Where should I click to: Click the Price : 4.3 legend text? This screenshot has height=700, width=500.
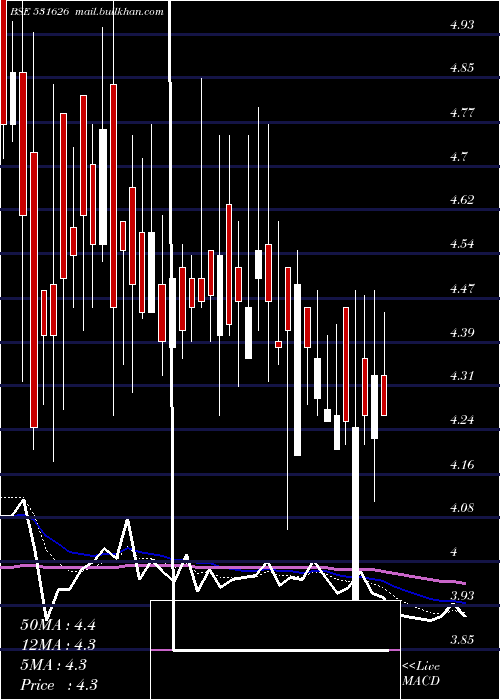59,685
